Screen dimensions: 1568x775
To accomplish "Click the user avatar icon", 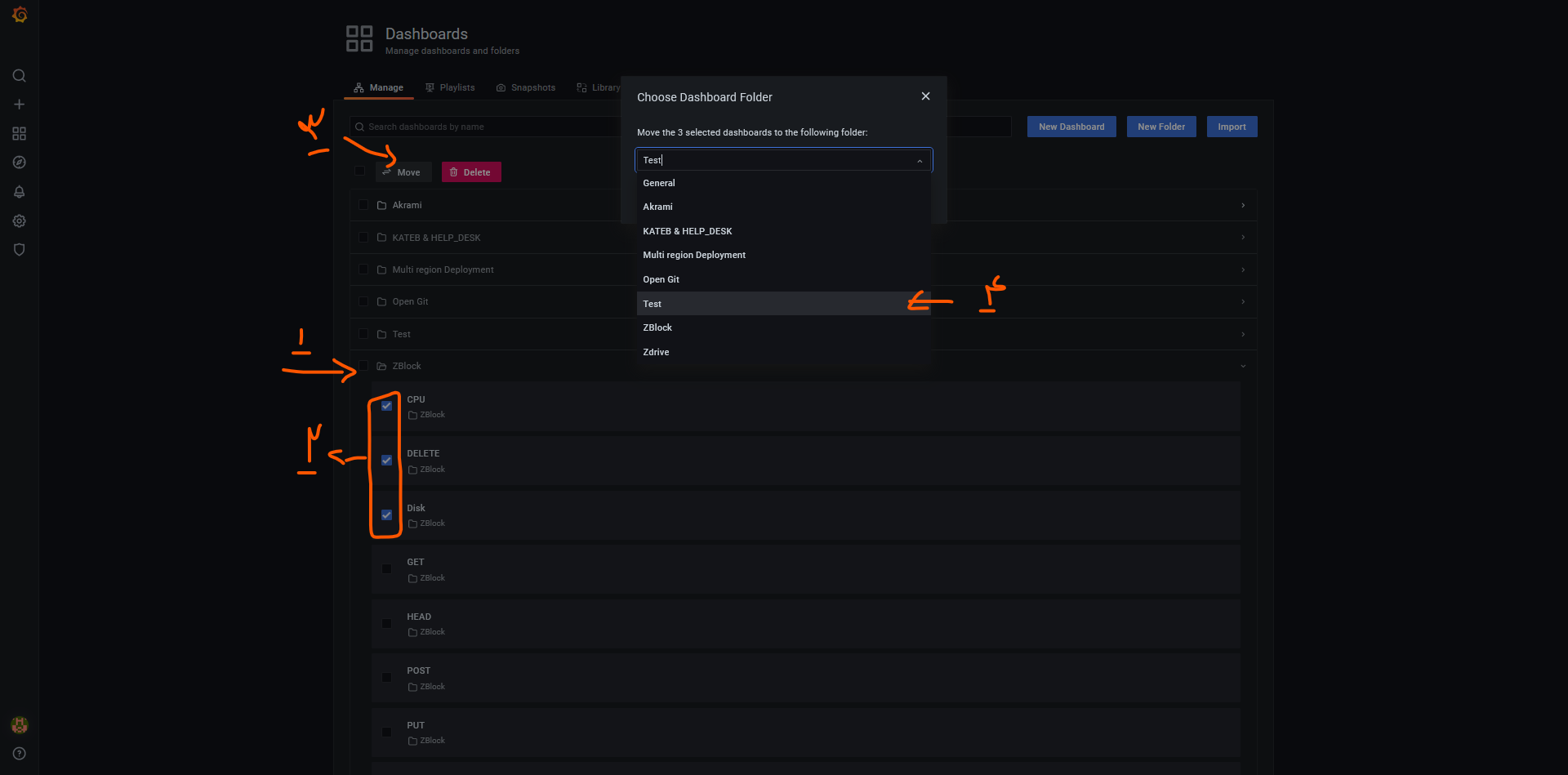I will (x=20, y=724).
